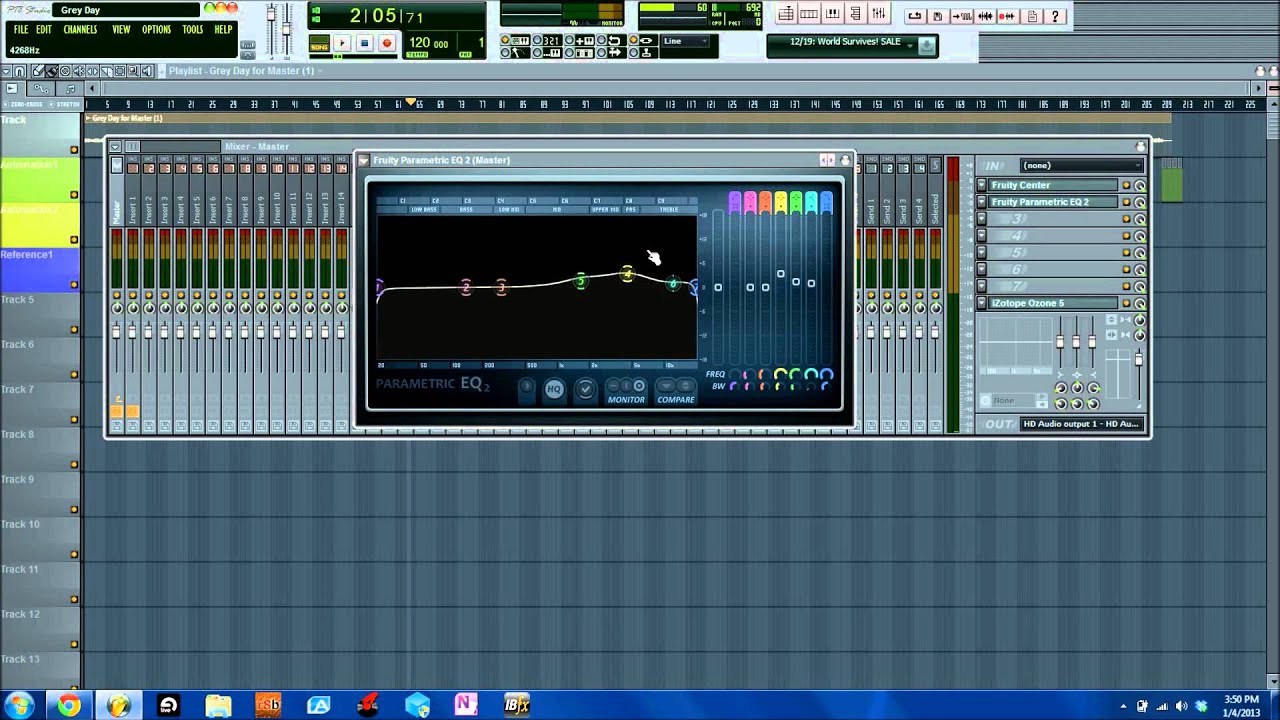The image size is (1280, 720).
Task: Click the question mark help icon
Action: [1055, 16]
